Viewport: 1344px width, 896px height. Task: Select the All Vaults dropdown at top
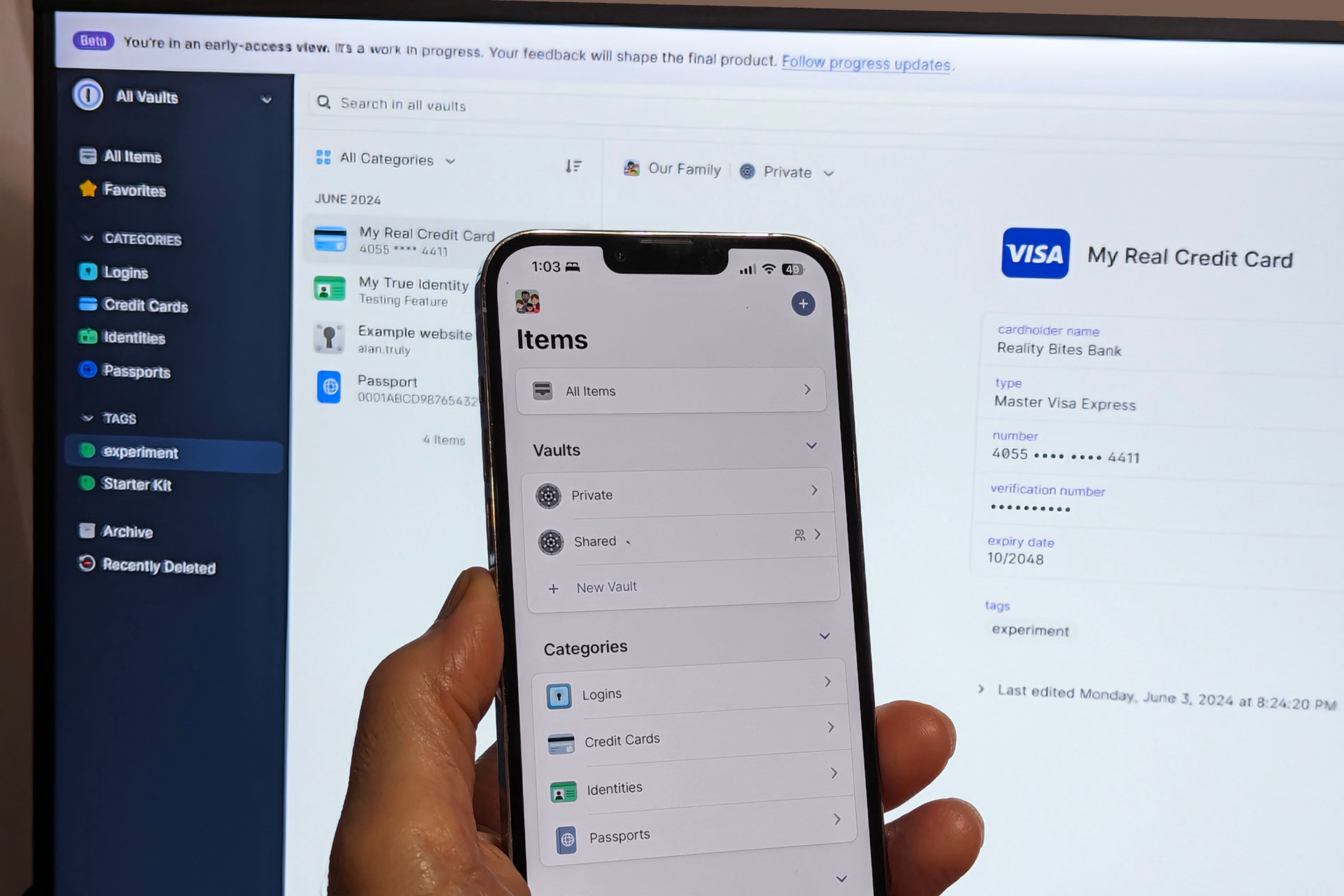(x=176, y=98)
